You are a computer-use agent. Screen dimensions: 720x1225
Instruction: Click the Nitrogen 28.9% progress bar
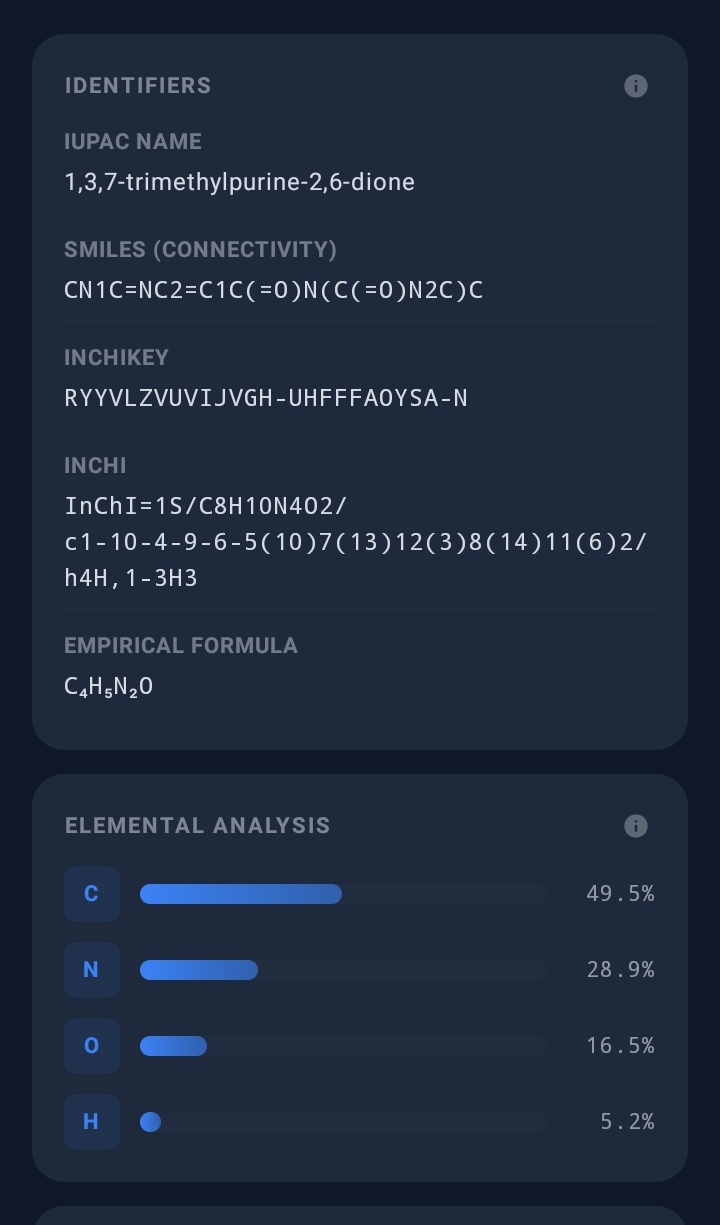pyautogui.click(x=343, y=970)
